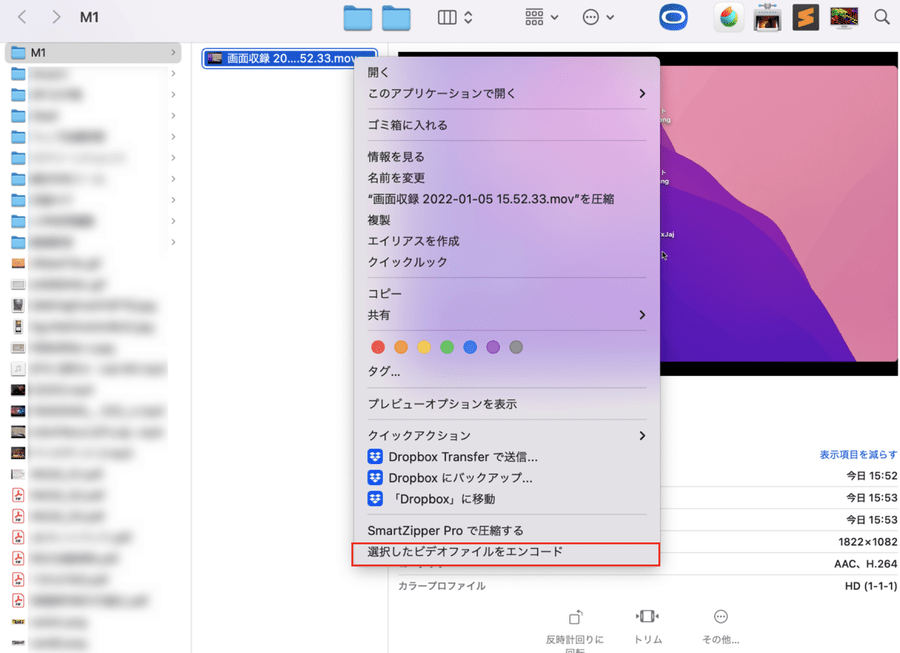Navigate back with the toolbar back arrow
900x653 pixels.
pos(23,18)
